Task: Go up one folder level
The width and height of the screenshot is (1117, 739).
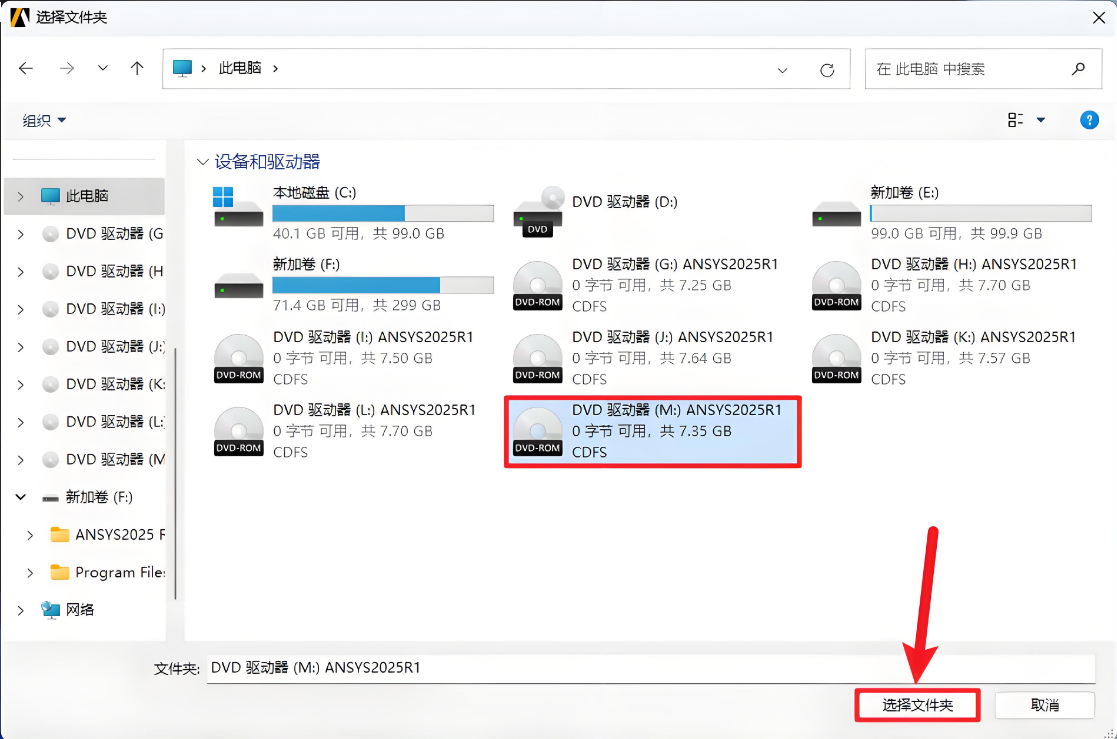Action: point(137,68)
